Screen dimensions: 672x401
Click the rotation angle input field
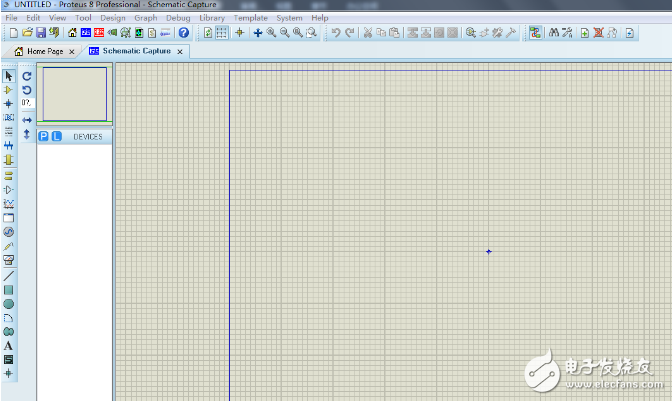(27, 103)
